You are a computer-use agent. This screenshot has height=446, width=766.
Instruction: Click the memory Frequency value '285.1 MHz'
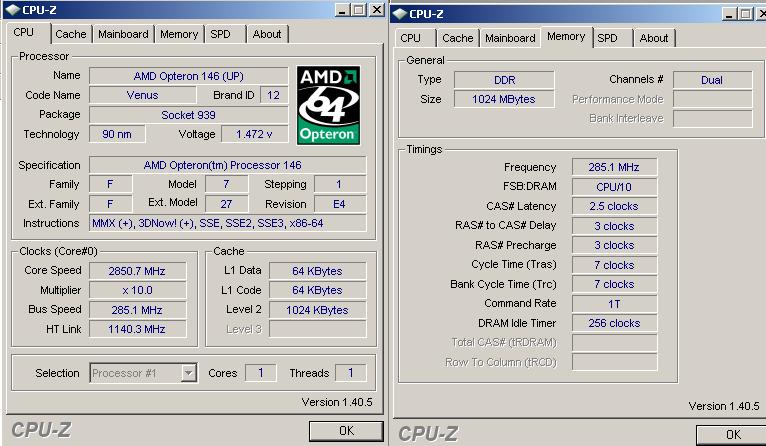(614, 167)
